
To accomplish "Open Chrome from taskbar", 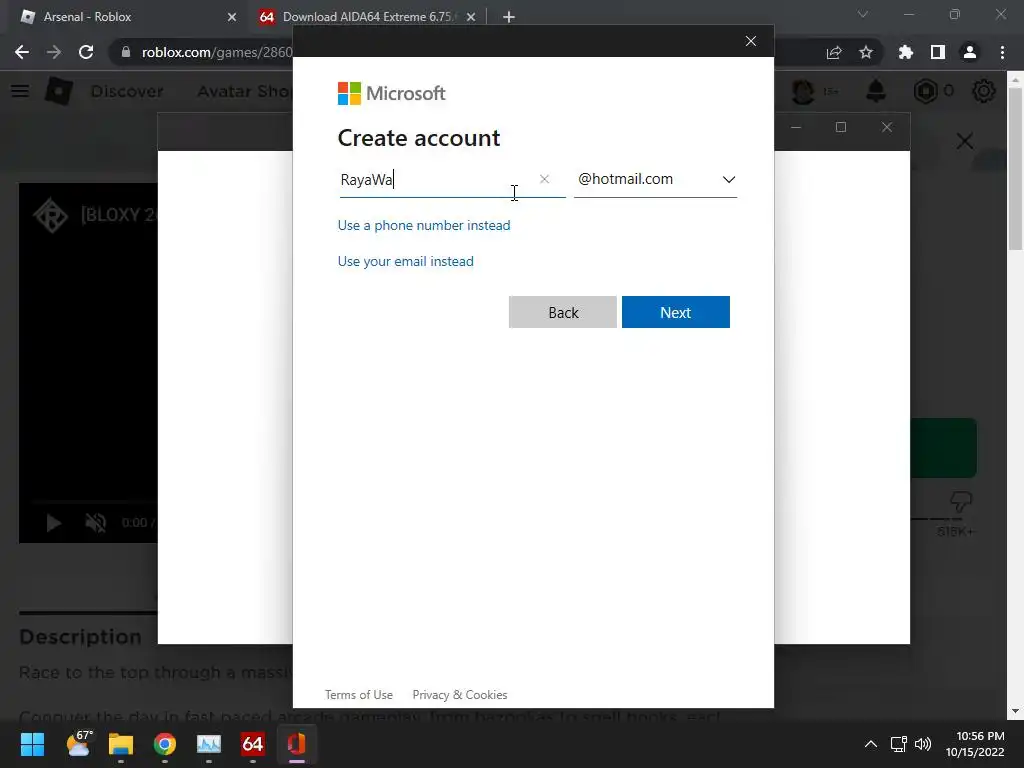I will pos(165,744).
